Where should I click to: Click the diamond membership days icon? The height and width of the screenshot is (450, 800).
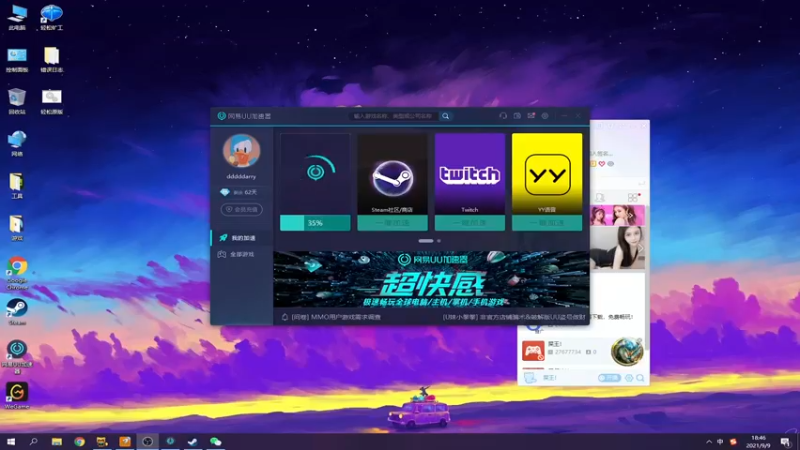point(224,192)
